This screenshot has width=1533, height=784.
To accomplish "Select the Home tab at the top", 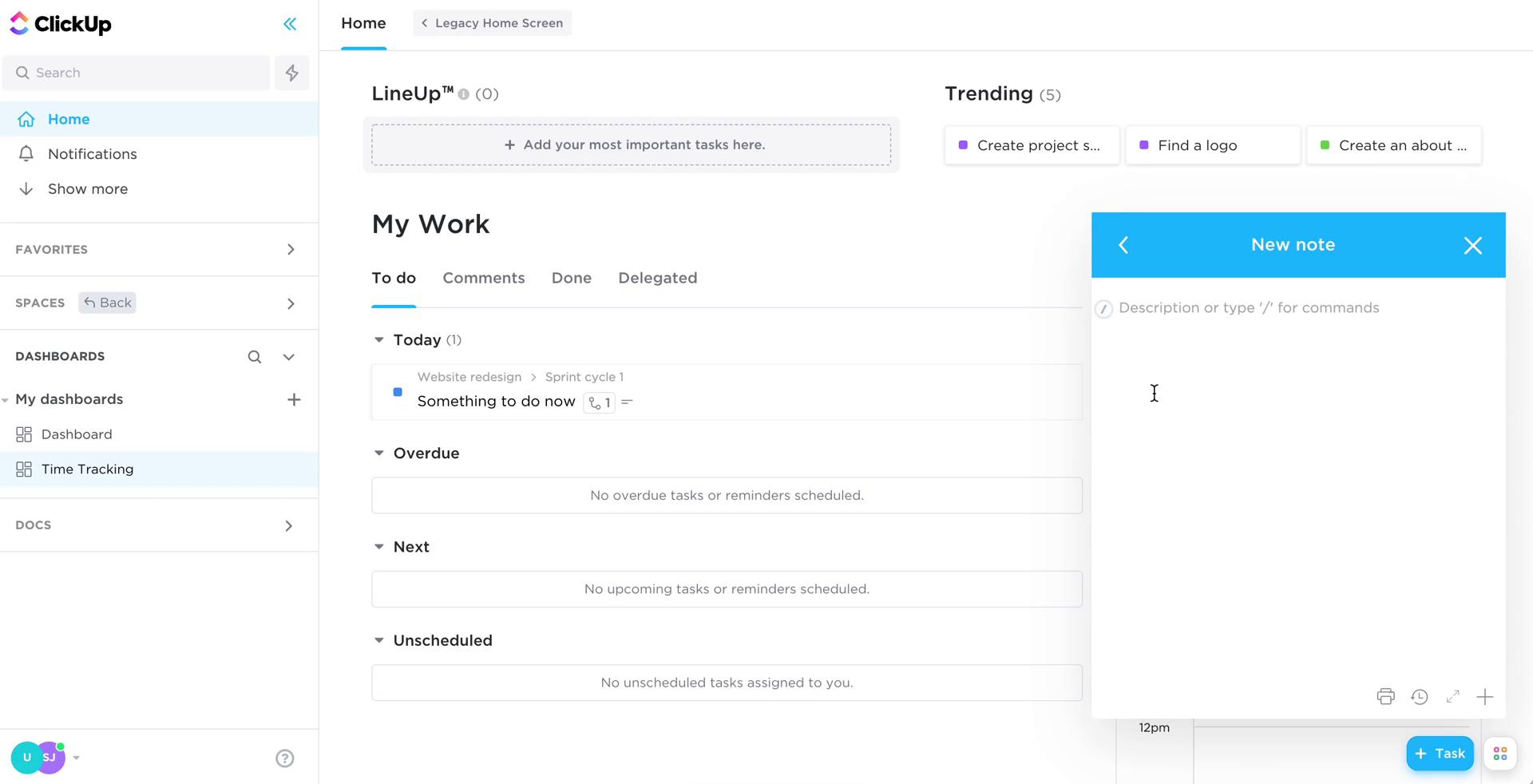I will point(363,23).
